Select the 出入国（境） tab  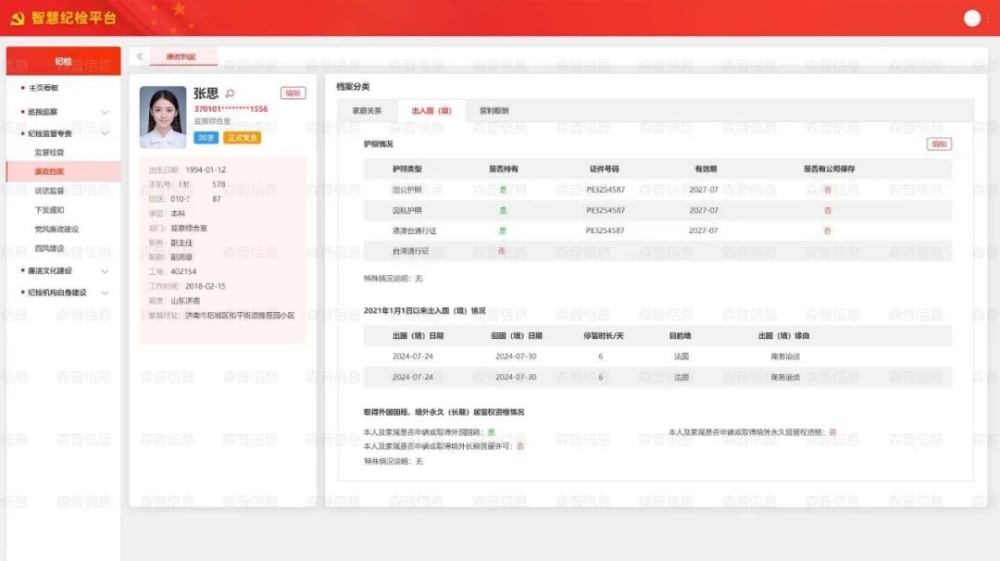pyautogui.click(x=431, y=111)
